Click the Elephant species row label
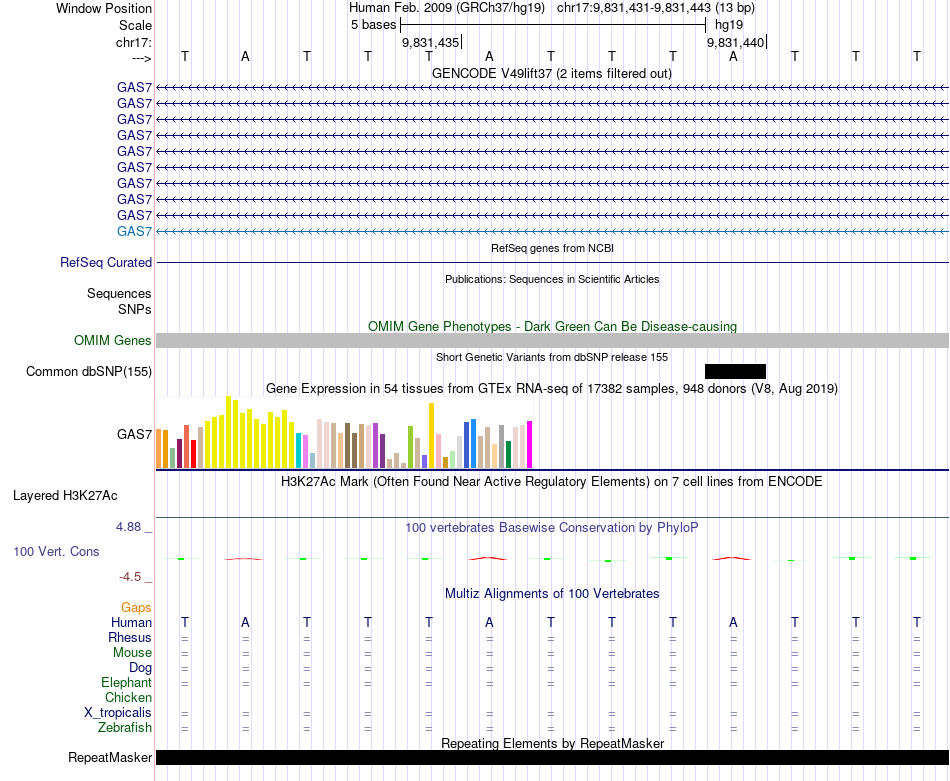This screenshot has width=950, height=781. pyautogui.click(x=127, y=683)
